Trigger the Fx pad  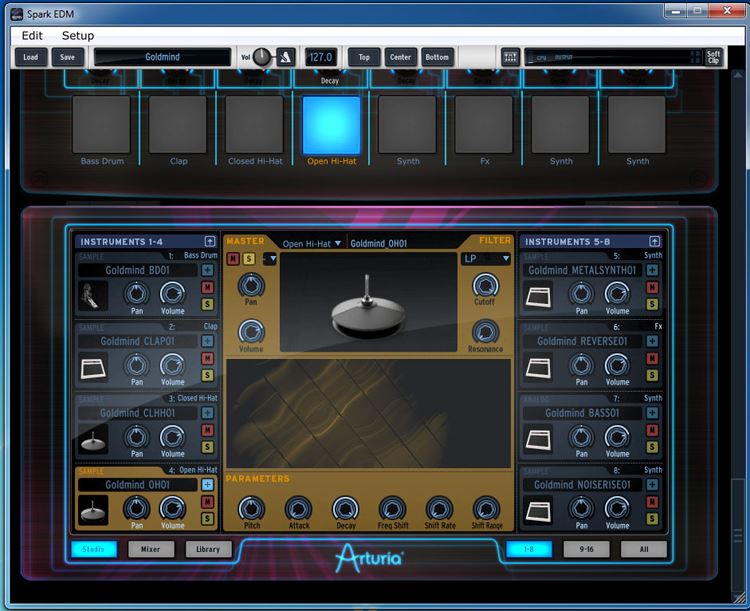tap(484, 124)
